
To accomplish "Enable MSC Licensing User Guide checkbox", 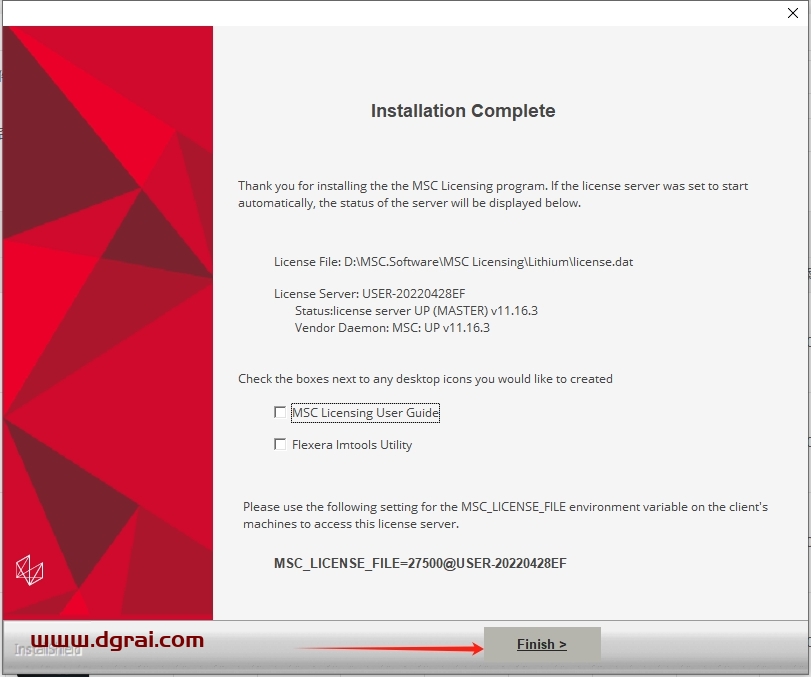I will [280, 412].
